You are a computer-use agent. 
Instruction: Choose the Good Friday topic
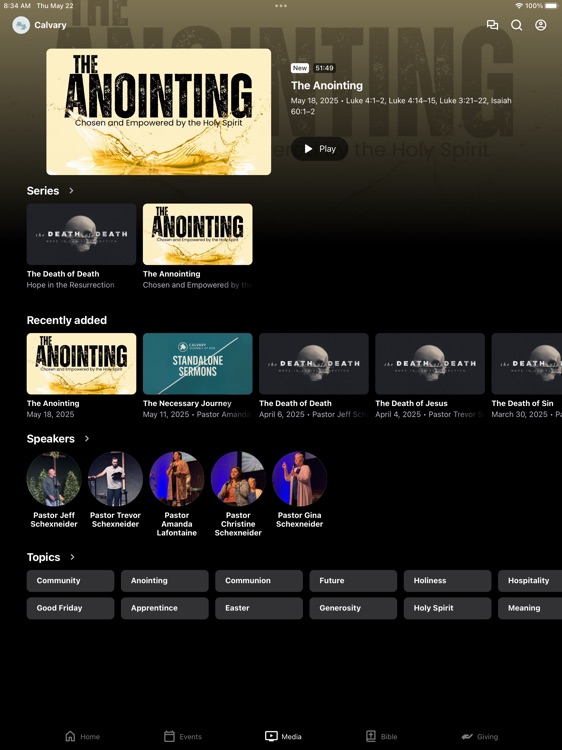click(x=70, y=608)
